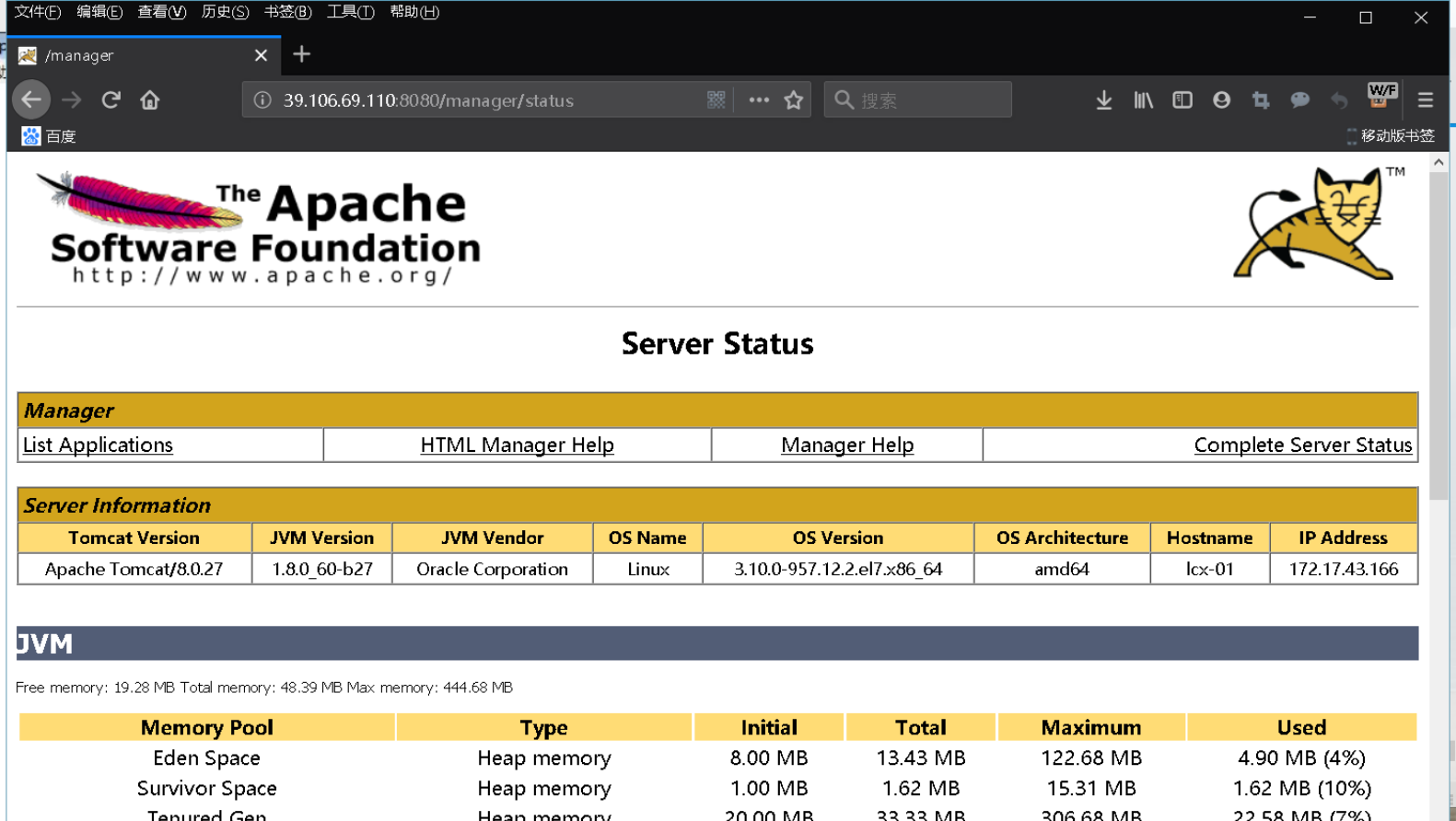Click the Memory Pool column header
The height and width of the screenshot is (821, 1456).
tap(207, 727)
